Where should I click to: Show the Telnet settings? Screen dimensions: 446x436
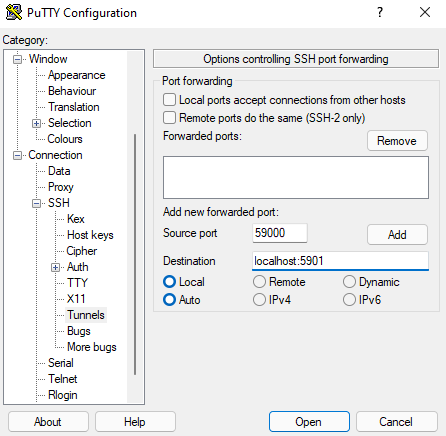click(63, 379)
